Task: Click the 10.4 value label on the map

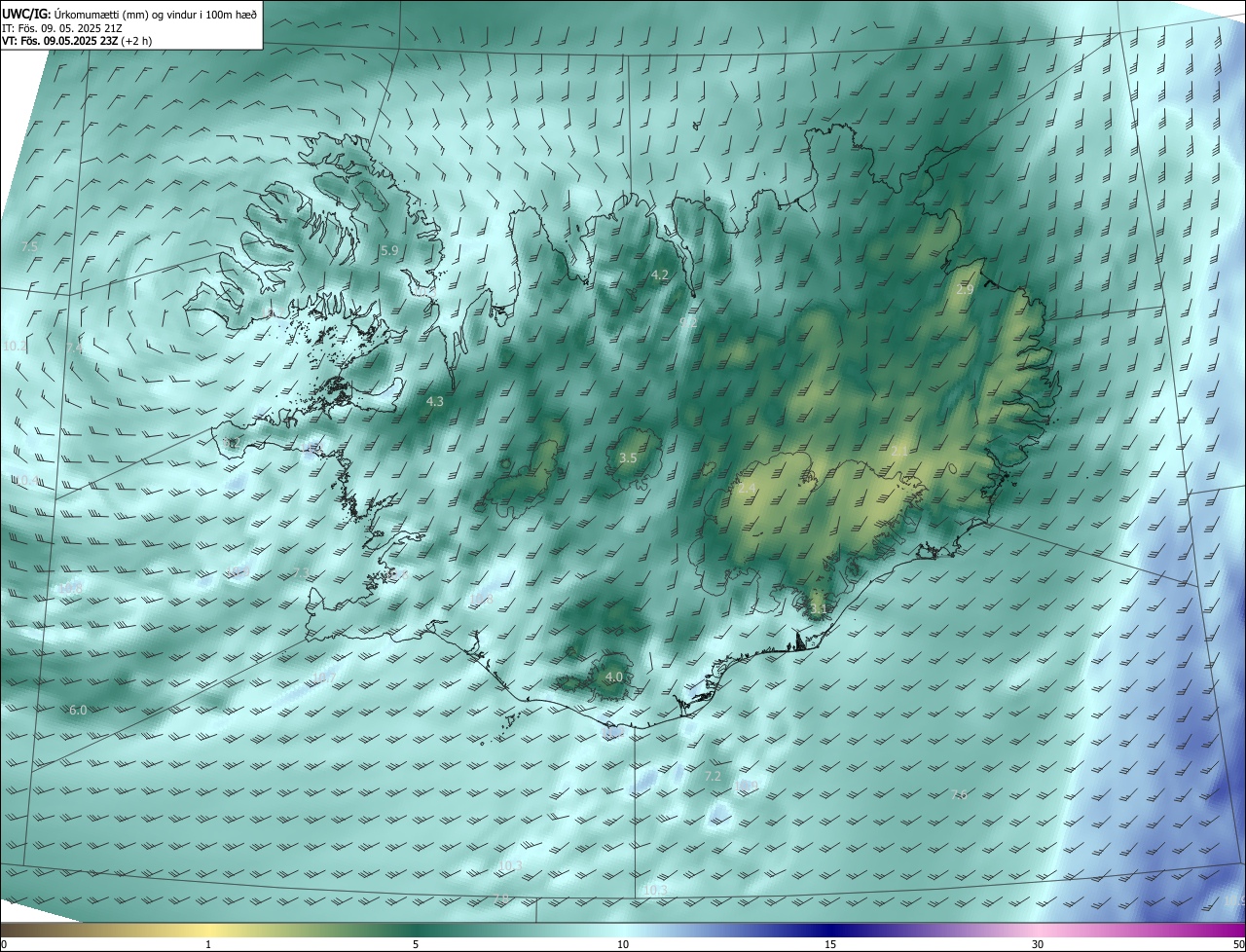Action: (x=27, y=481)
